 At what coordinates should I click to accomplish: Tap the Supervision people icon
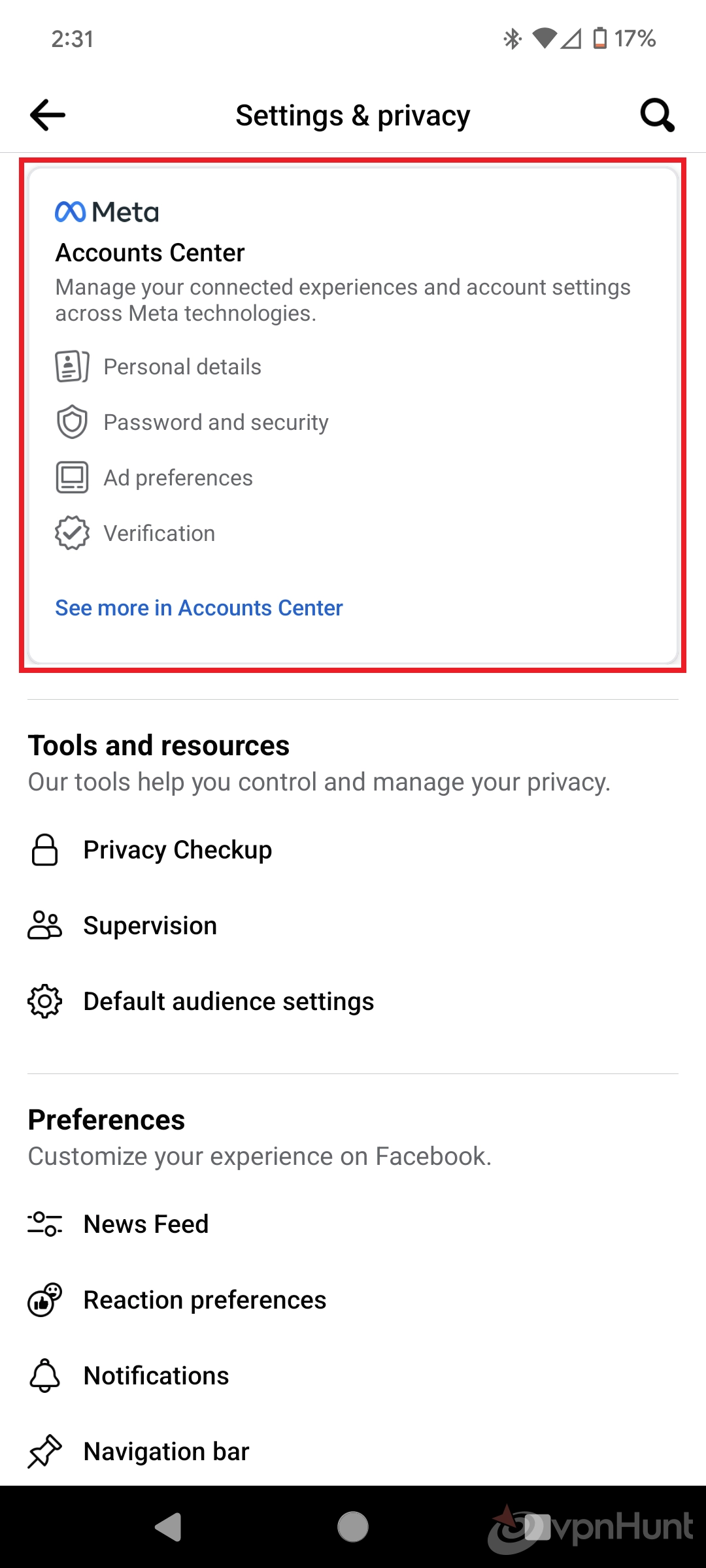(x=45, y=926)
